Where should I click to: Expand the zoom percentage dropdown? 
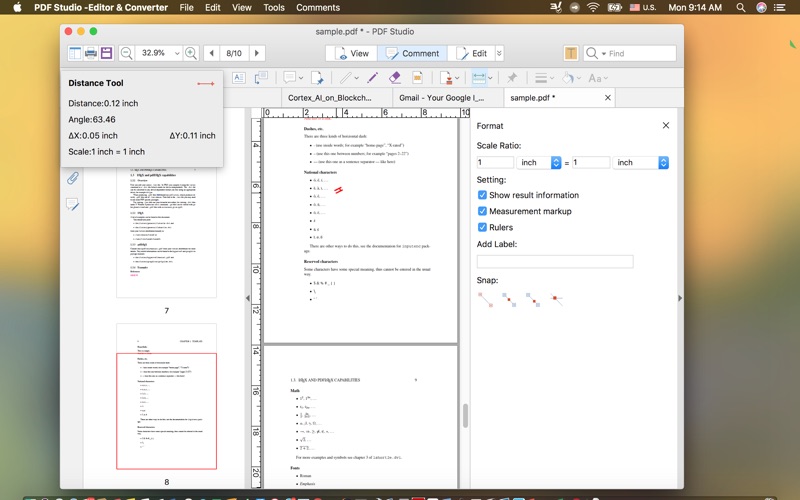(x=177, y=53)
